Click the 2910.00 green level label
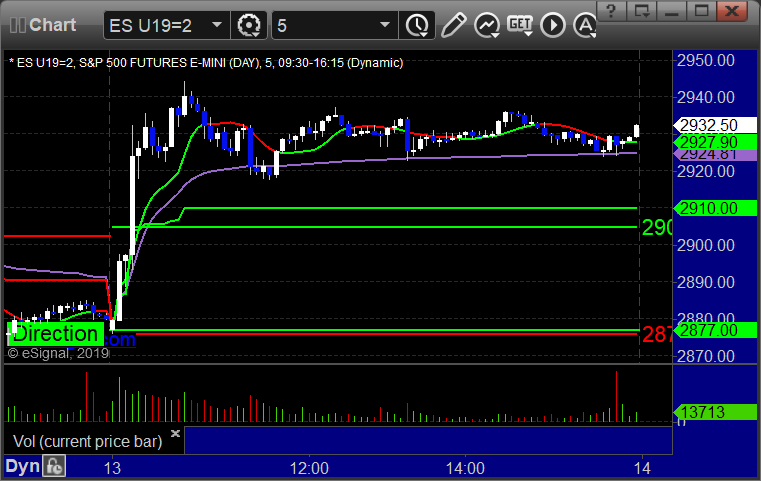 (715, 208)
